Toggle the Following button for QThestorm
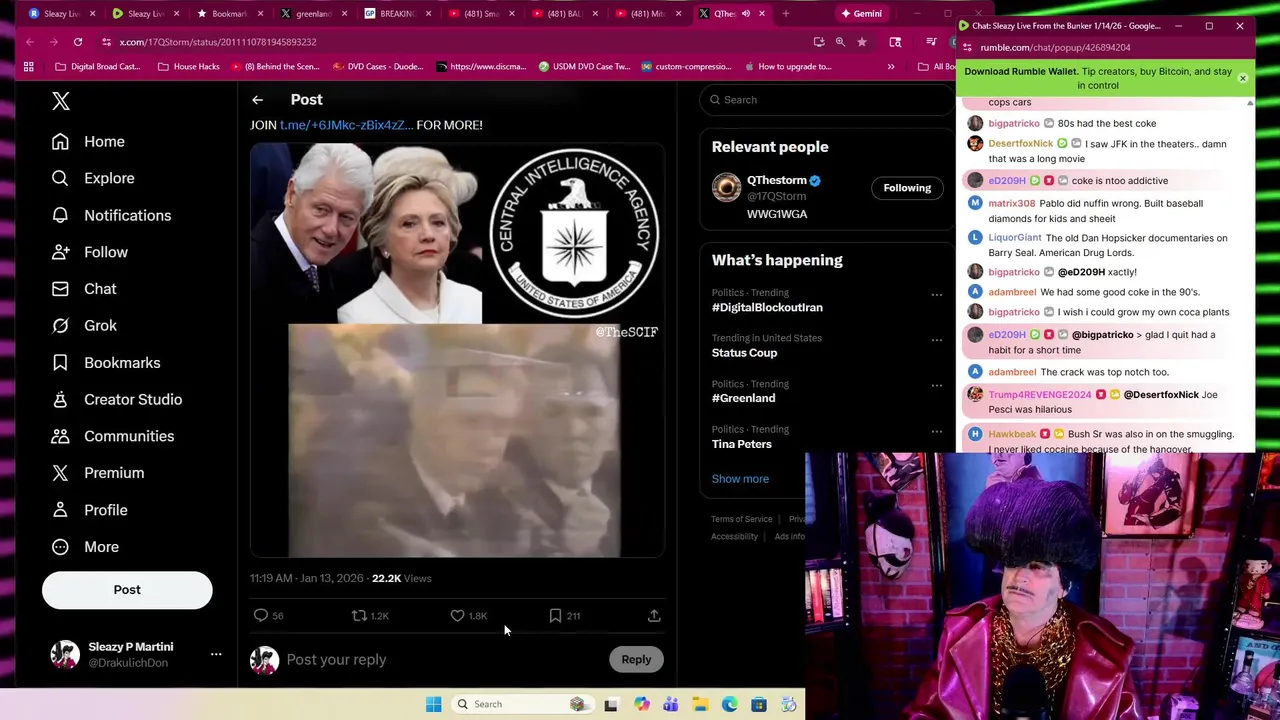This screenshot has width=1280, height=720. tap(907, 188)
